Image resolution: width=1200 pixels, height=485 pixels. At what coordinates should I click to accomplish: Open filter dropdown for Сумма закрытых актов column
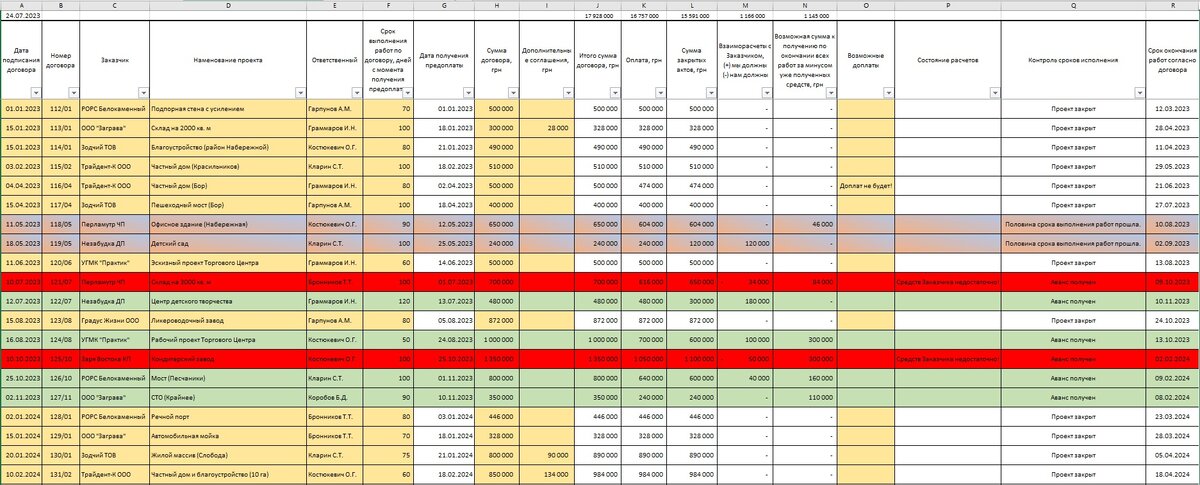coord(710,93)
